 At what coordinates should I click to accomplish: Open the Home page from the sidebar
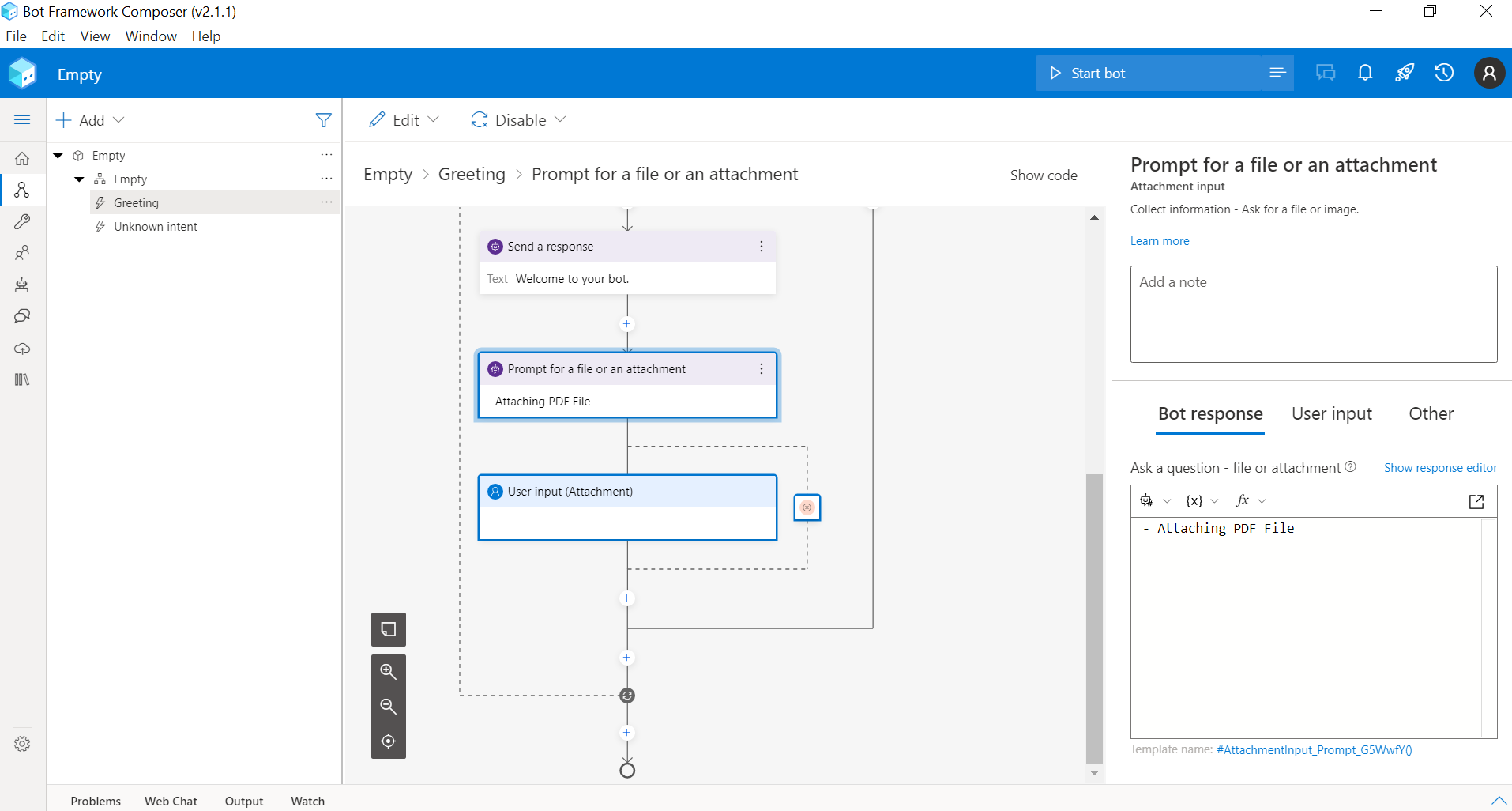23,158
